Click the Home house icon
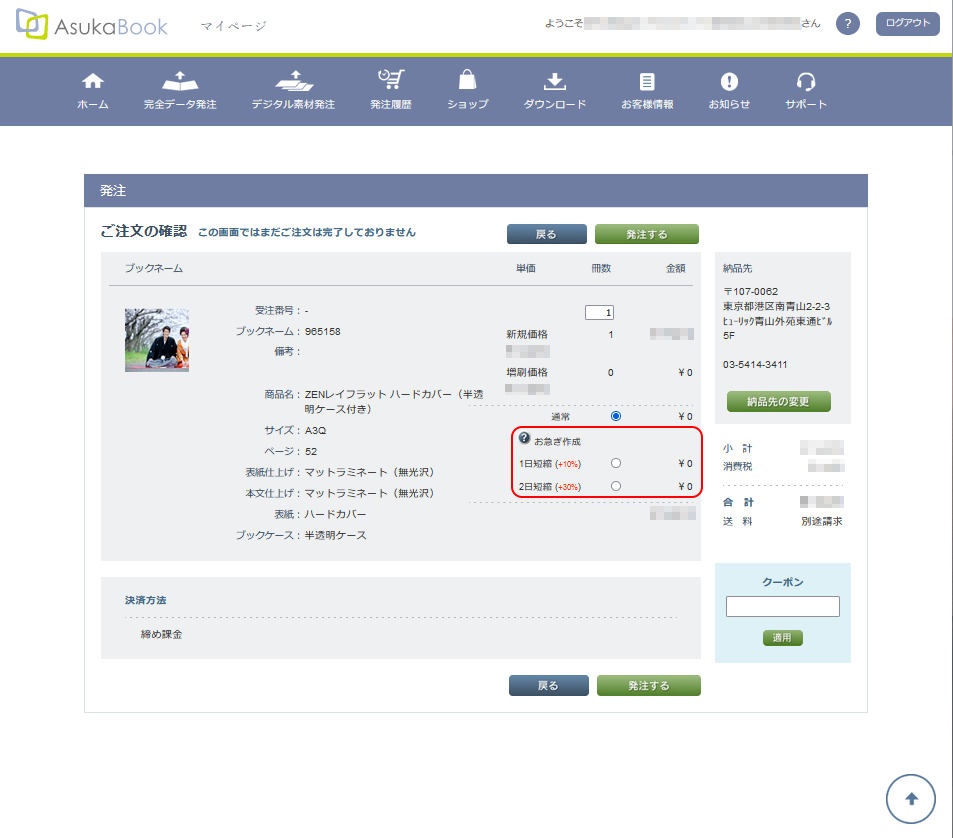The image size is (953, 838). point(93,82)
